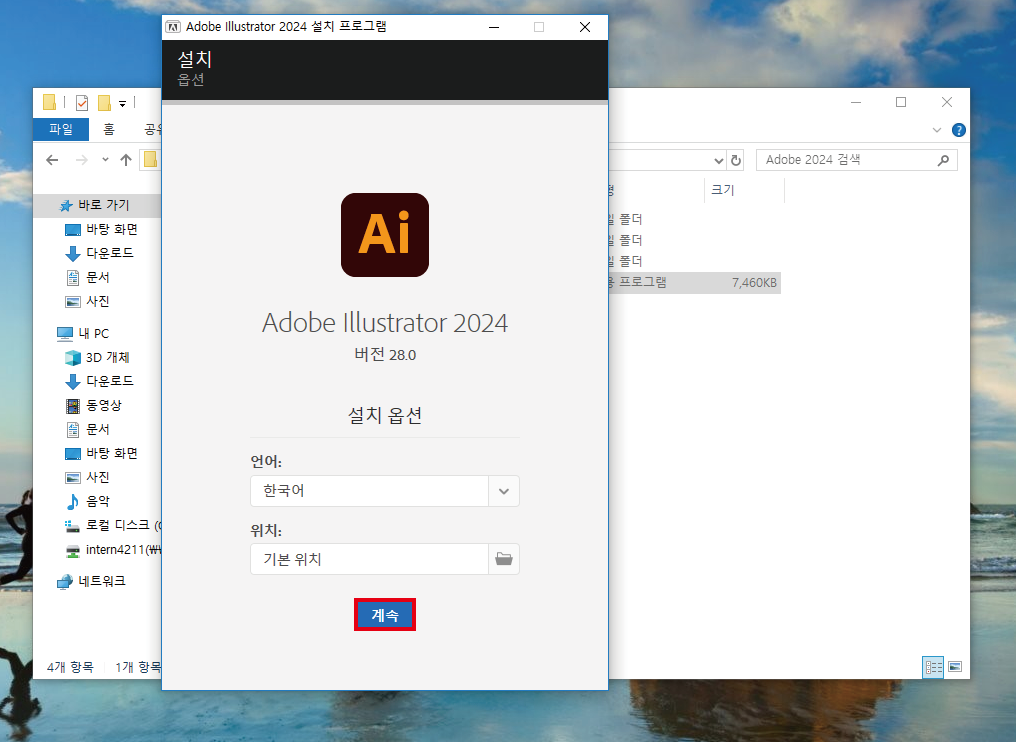Switch to large icons view
1016x742 pixels.
point(955,667)
